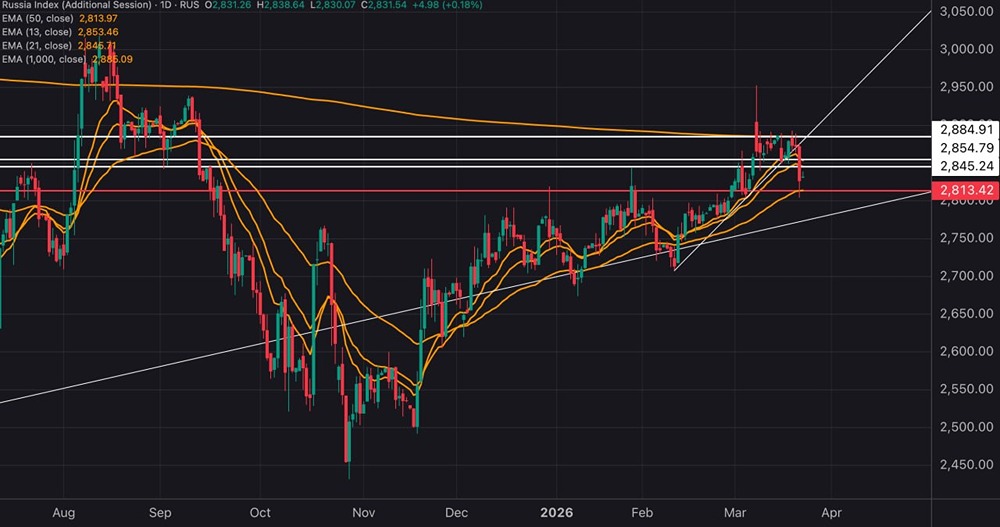The width and height of the screenshot is (1000, 527).
Task: Click the 2,750.00 price axis tick
Action: pyautogui.click(x=967, y=238)
